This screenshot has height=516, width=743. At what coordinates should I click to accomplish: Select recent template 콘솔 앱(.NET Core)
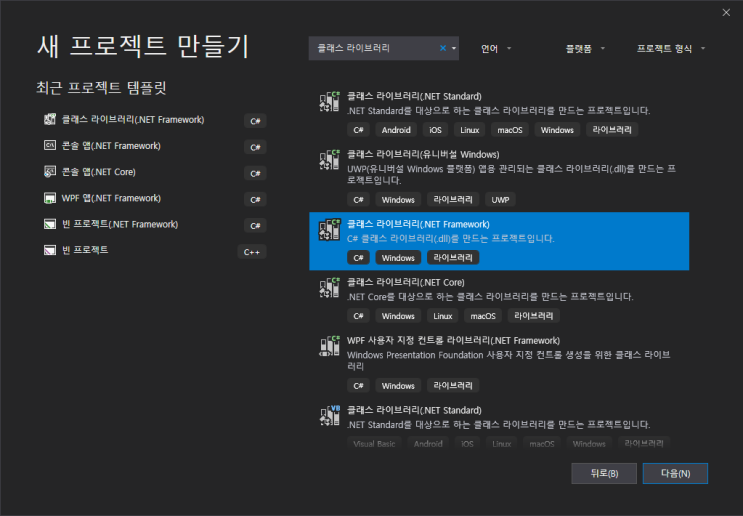(99, 172)
